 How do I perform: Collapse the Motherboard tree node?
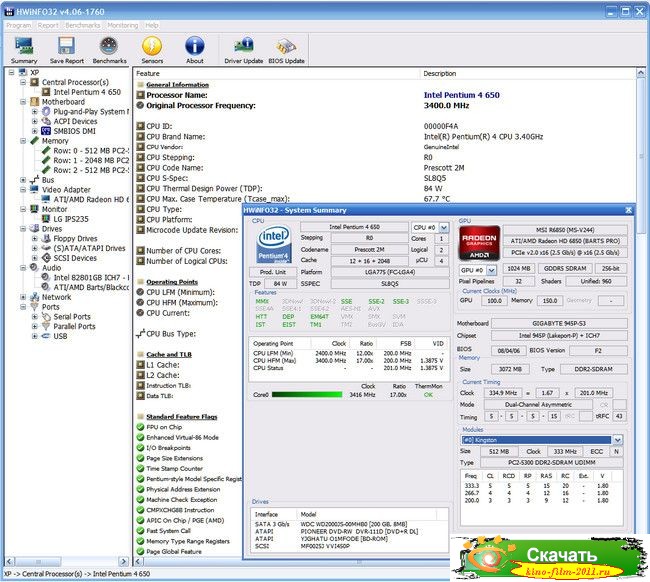(23, 102)
